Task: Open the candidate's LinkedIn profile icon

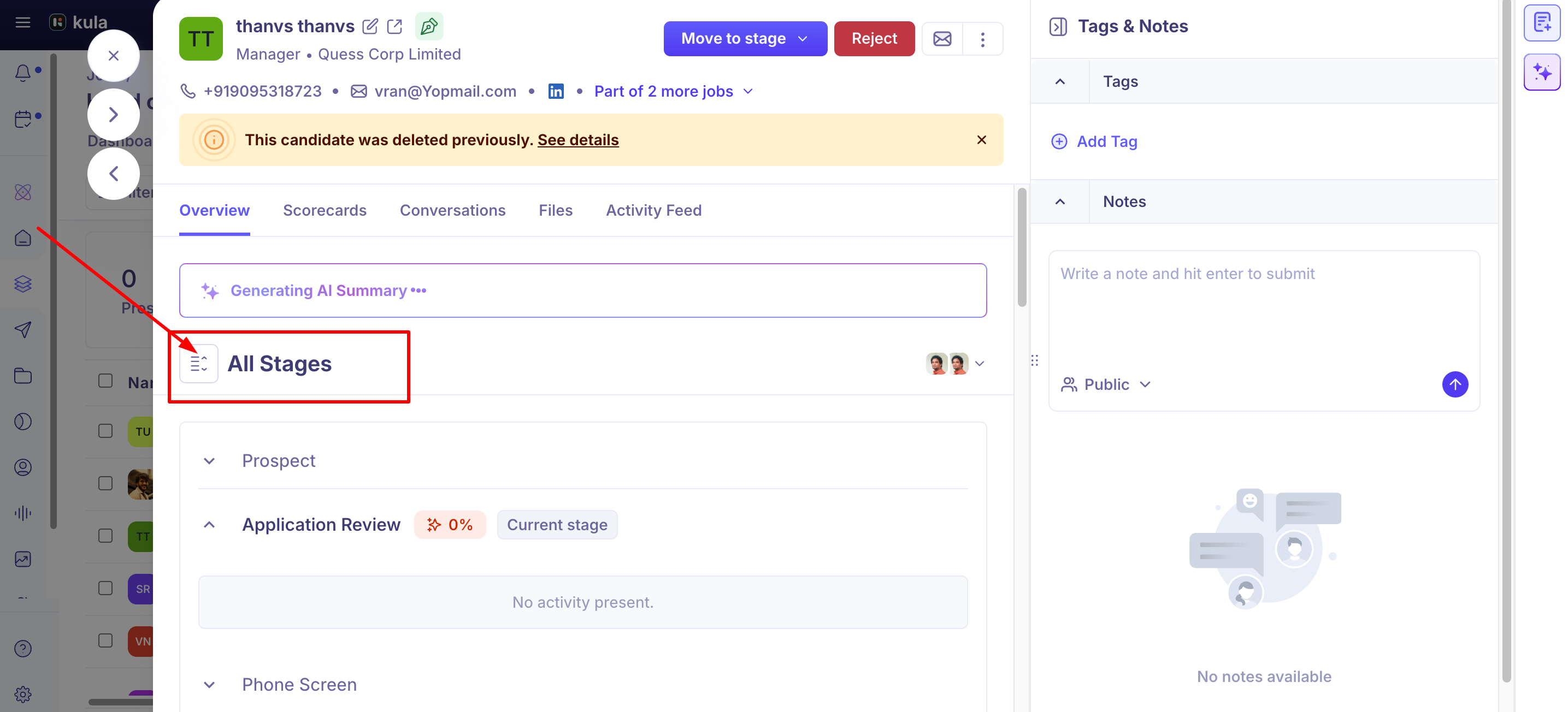Action: click(x=556, y=91)
